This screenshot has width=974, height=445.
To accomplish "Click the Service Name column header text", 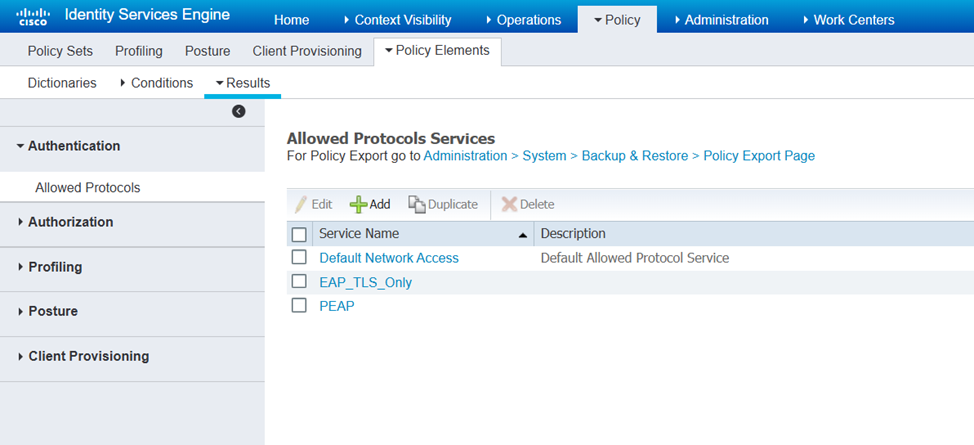I will [x=359, y=234].
